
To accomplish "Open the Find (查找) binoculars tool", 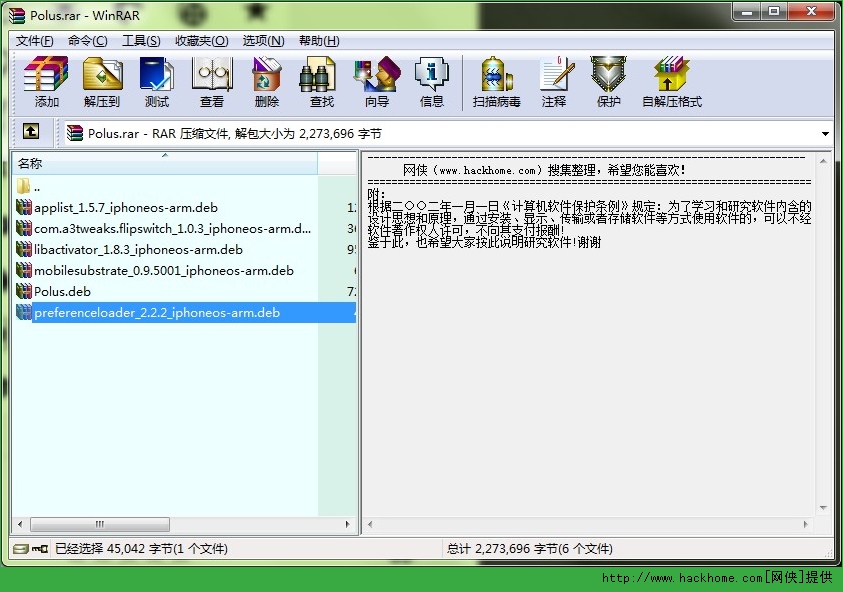I will (x=322, y=82).
